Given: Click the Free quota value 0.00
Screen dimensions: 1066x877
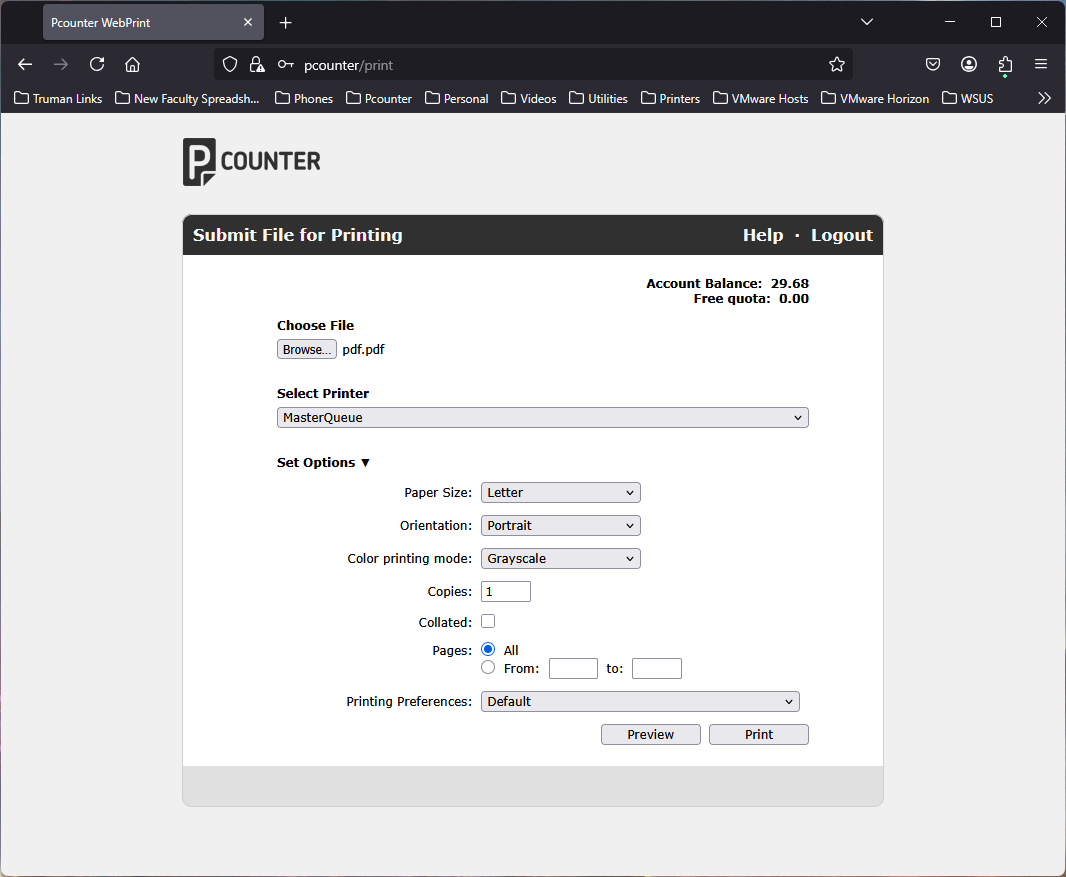Looking at the screenshot, I should tap(794, 298).
